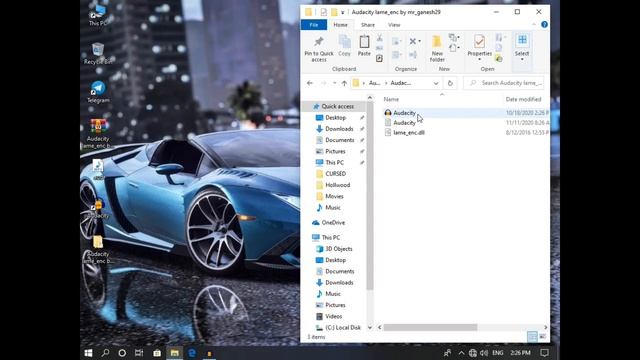Go up one folder level arrow
The height and width of the screenshot is (360, 640).
344,83
